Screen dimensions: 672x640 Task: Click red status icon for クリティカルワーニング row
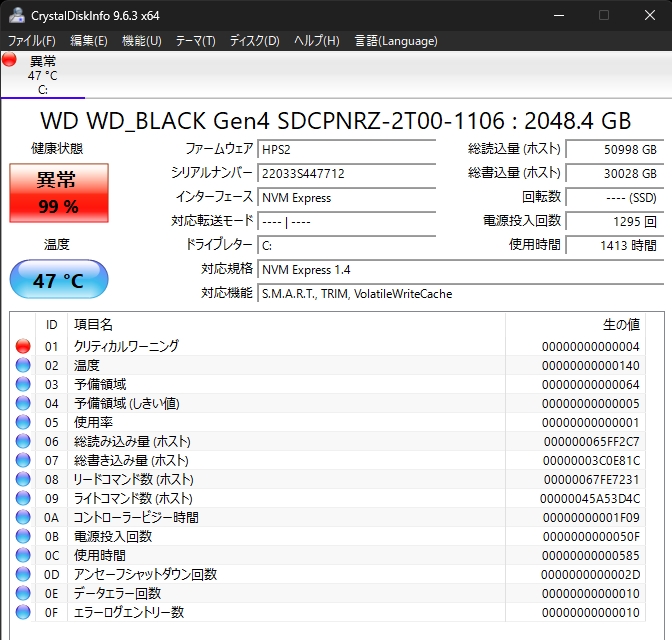[23, 346]
